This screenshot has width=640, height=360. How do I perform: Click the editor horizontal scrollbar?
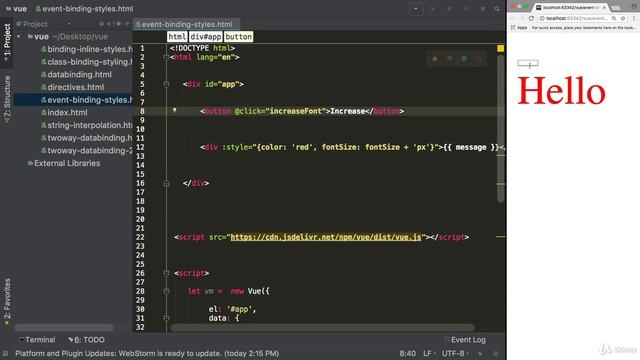pyautogui.click(x=322, y=327)
